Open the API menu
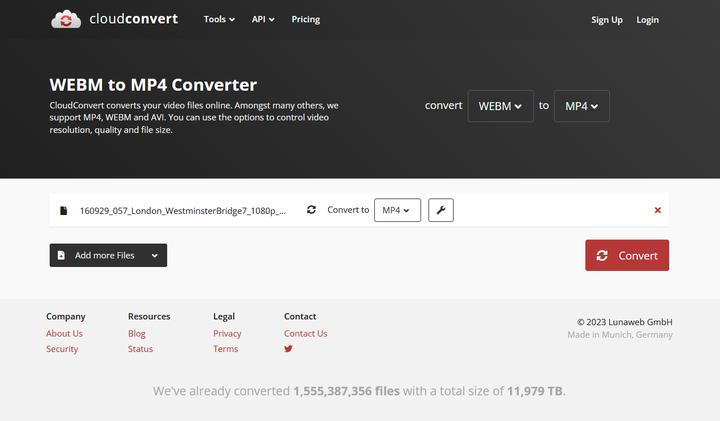The width and height of the screenshot is (720, 421). (x=264, y=19)
